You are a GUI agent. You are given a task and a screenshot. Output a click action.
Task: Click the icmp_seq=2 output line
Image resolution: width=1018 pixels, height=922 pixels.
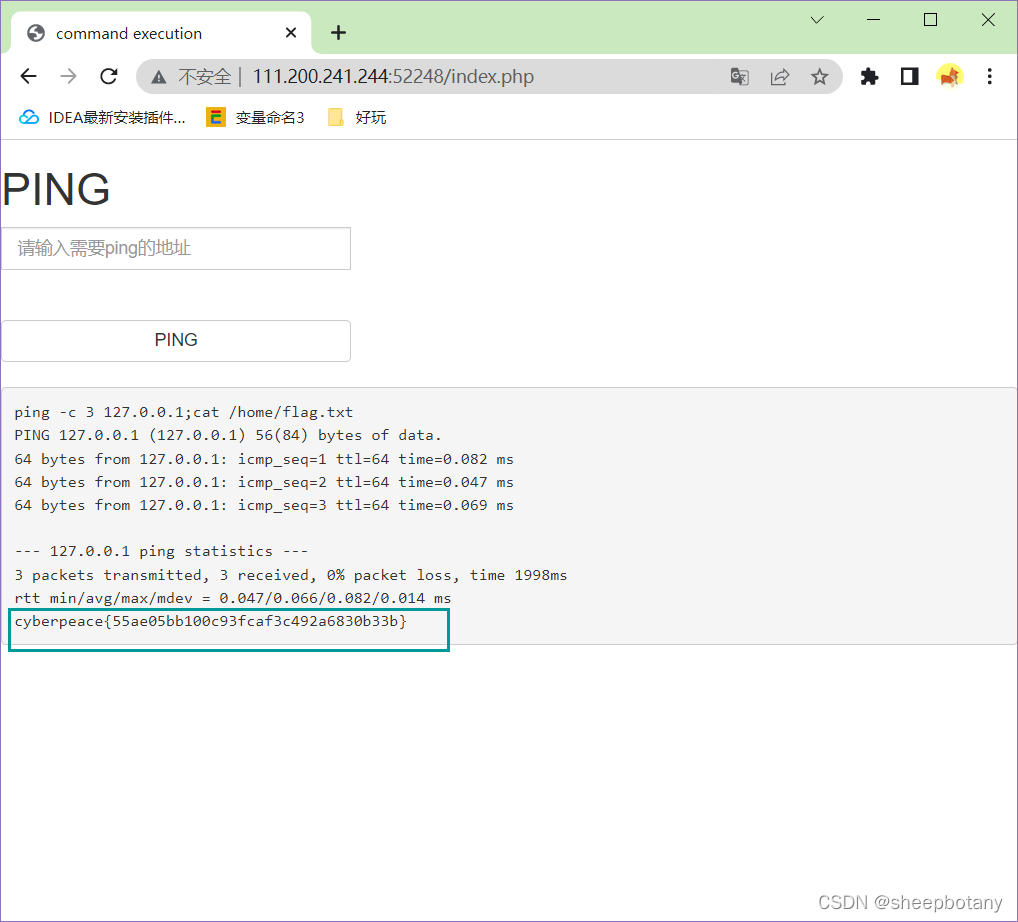pyautogui.click(x=264, y=482)
